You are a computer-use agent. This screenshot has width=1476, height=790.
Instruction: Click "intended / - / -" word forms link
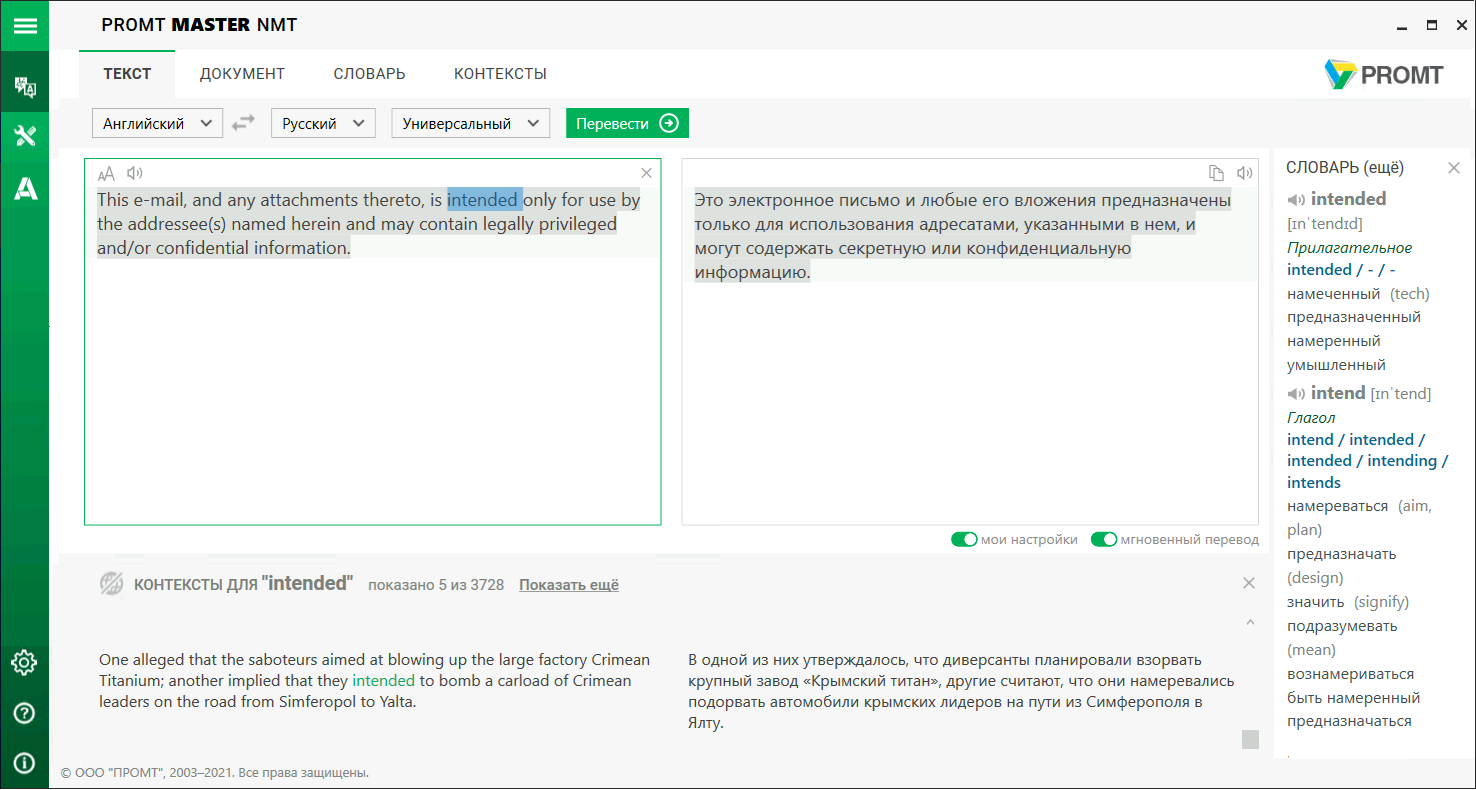(x=1341, y=270)
